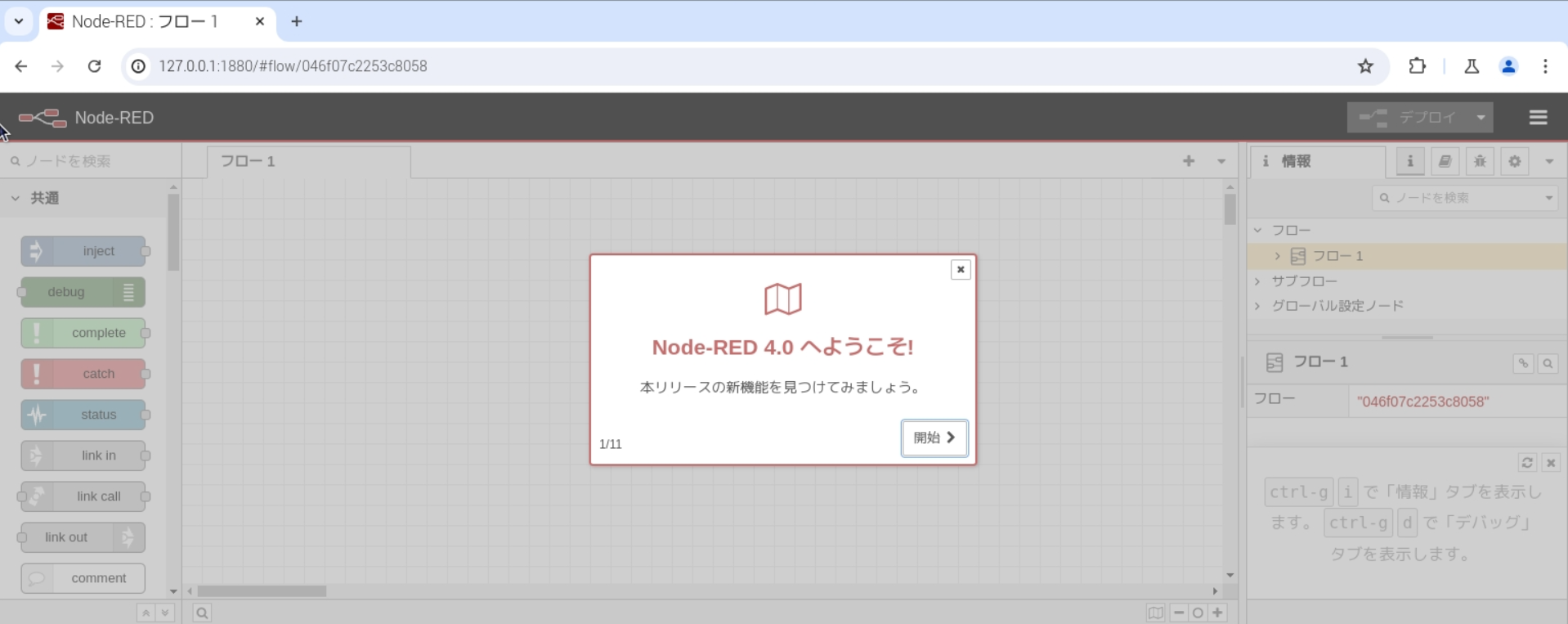Refresh the tips box
Image resolution: width=1568 pixels, height=624 pixels.
1526,463
